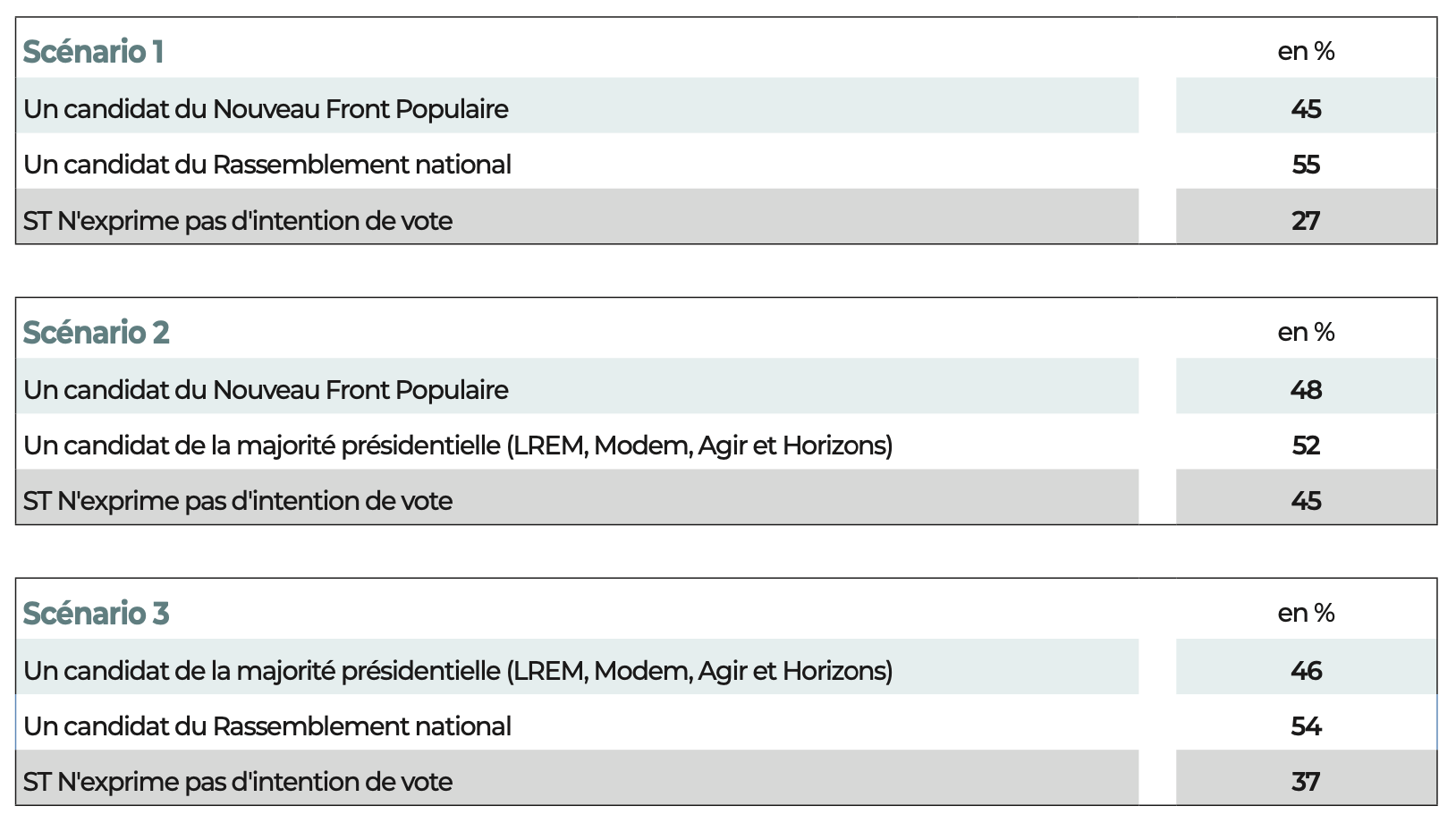Click the value 46 in Scénario 3

(1306, 671)
